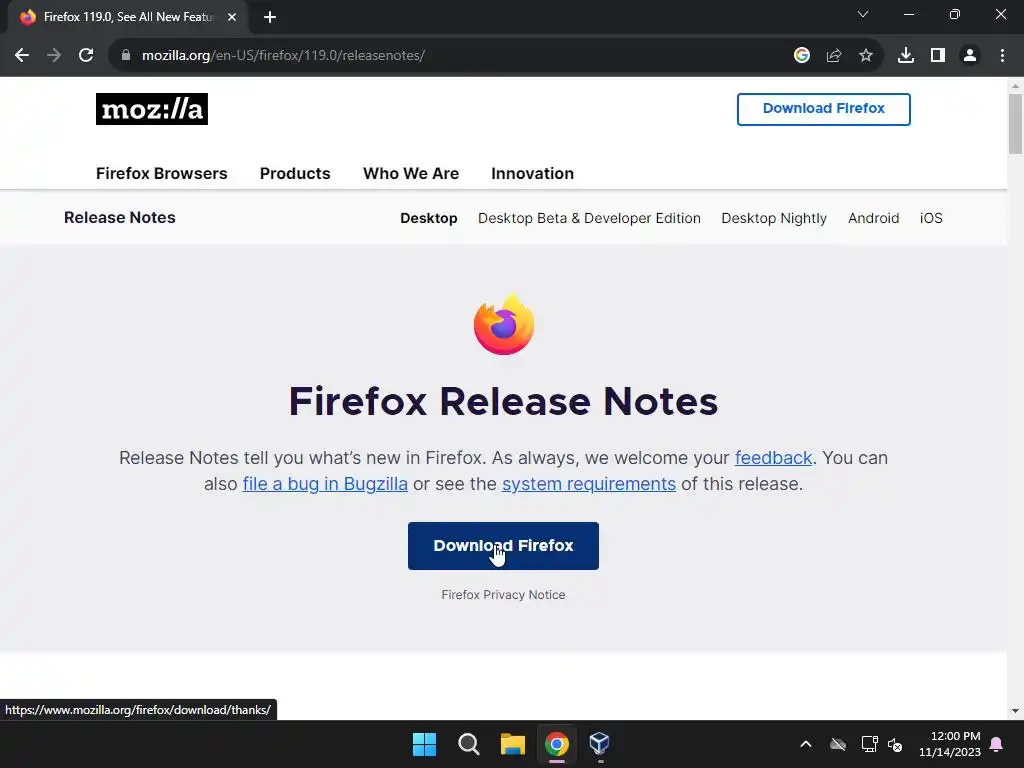Viewport: 1024px width, 768px height.
Task: Show hidden system tray icons
Action: click(806, 744)
